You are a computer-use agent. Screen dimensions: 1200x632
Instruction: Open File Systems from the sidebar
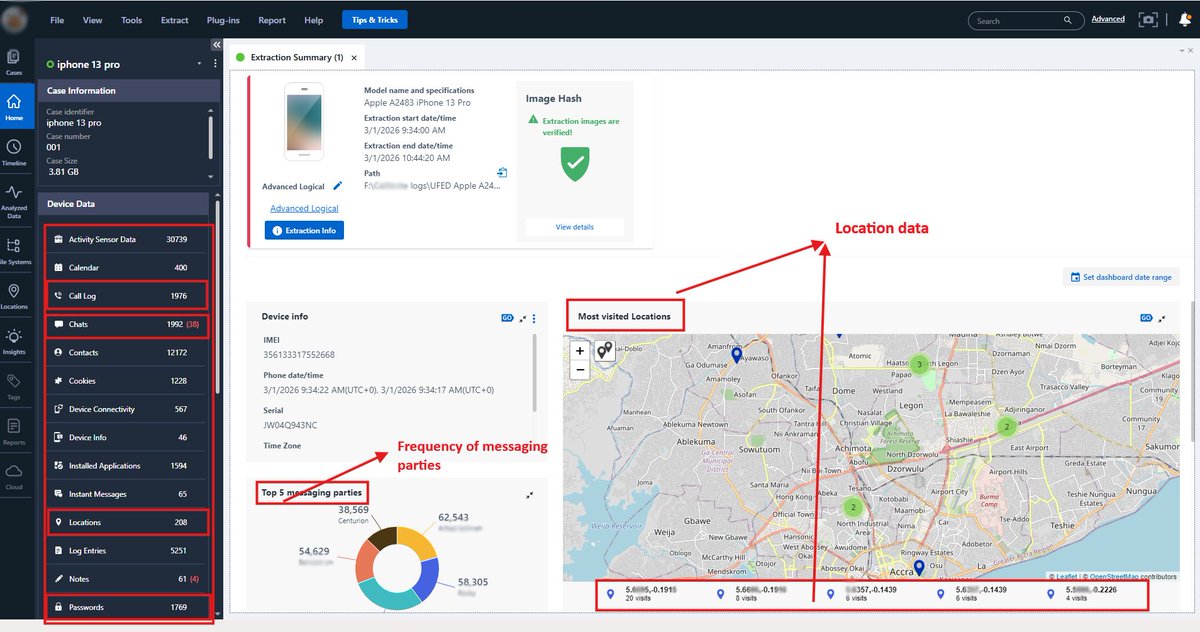pyautogui.click(x=14, y=251)
